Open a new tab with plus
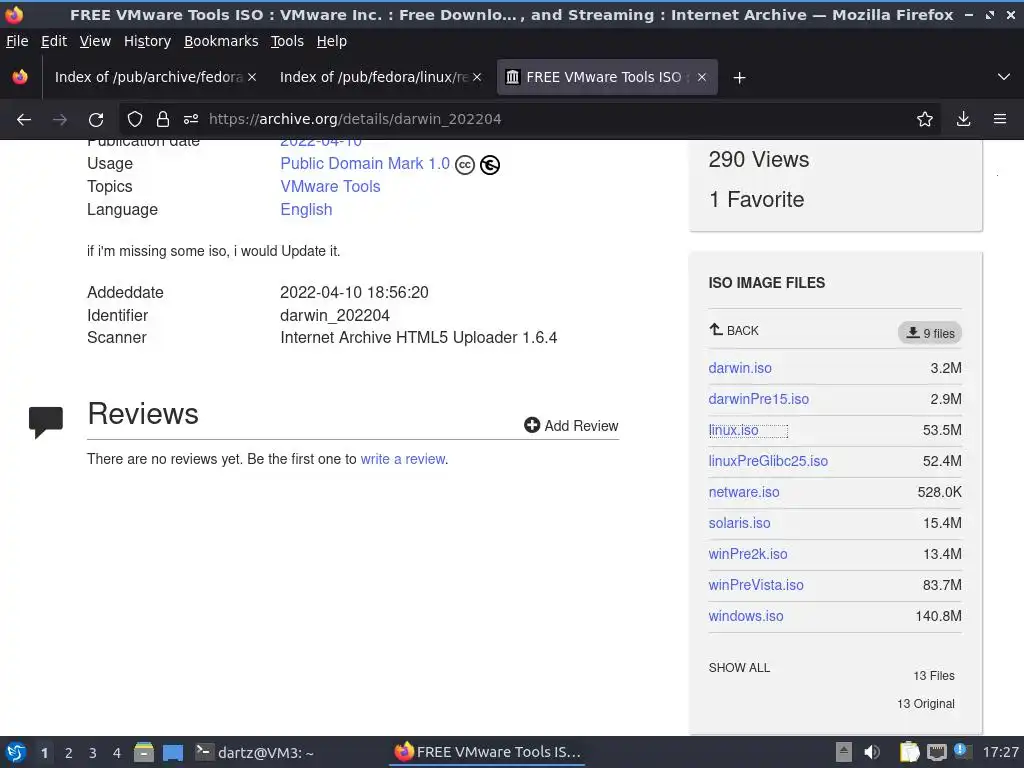 pos(739,78)
